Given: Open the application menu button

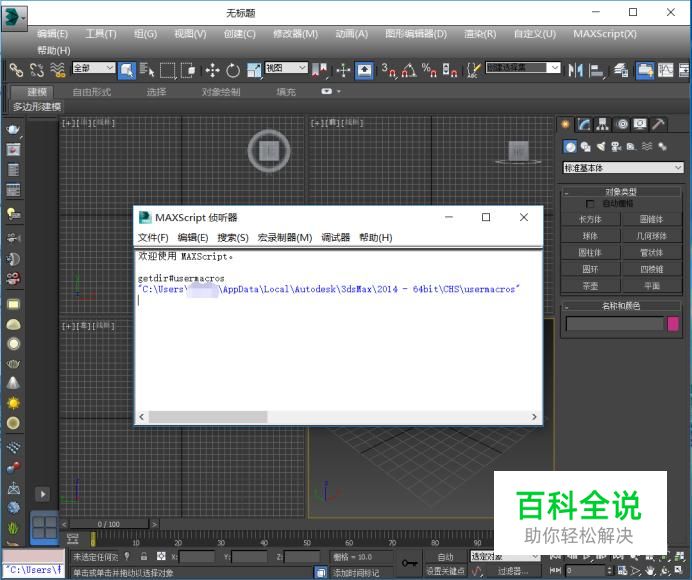Looking at the screenshot, I should (x=15, y=17).
